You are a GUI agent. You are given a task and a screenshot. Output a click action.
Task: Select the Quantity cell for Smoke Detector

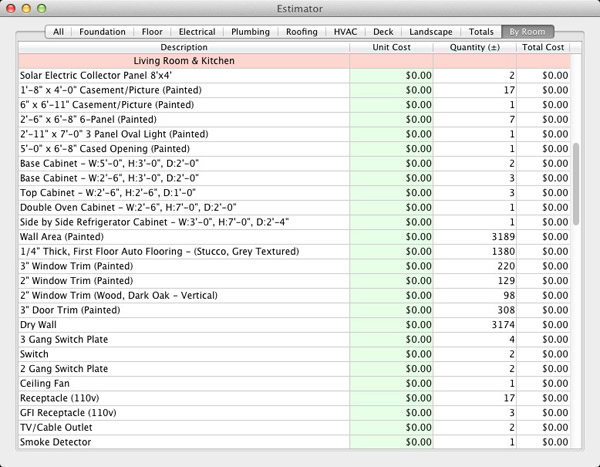click(x=476, y=442)
